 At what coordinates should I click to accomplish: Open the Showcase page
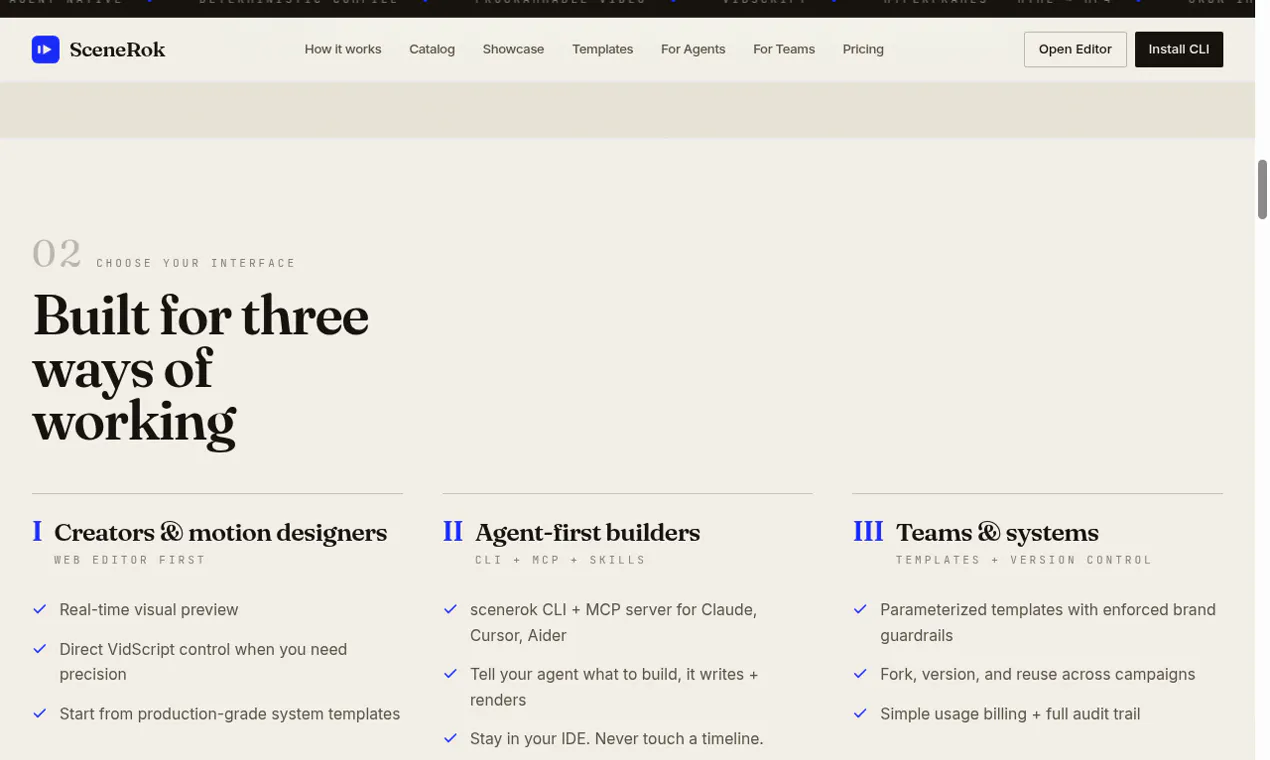pyautogui.click(x=513, y=49)
